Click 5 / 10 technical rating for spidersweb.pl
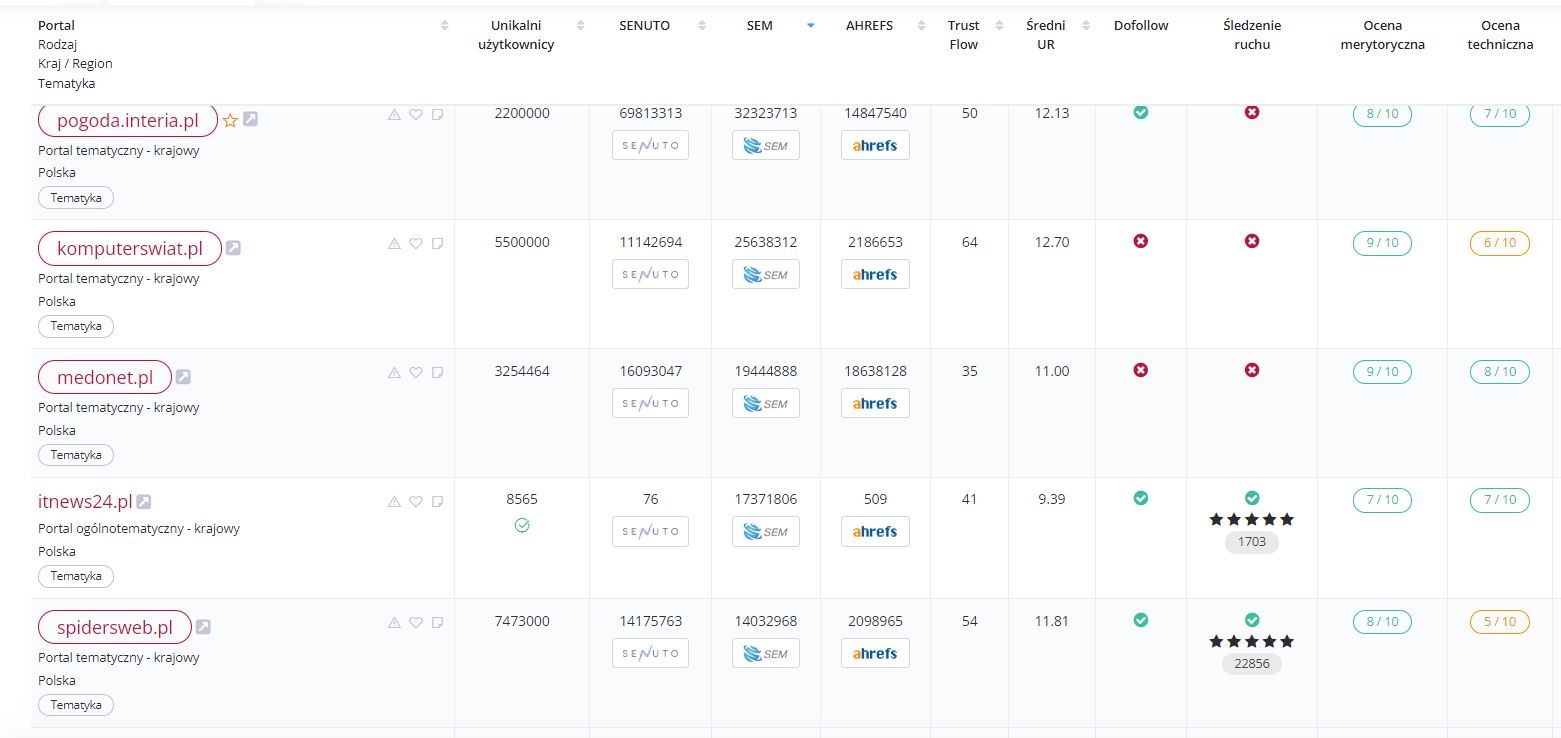The image size is (1561, 738). pos(1500,622)
